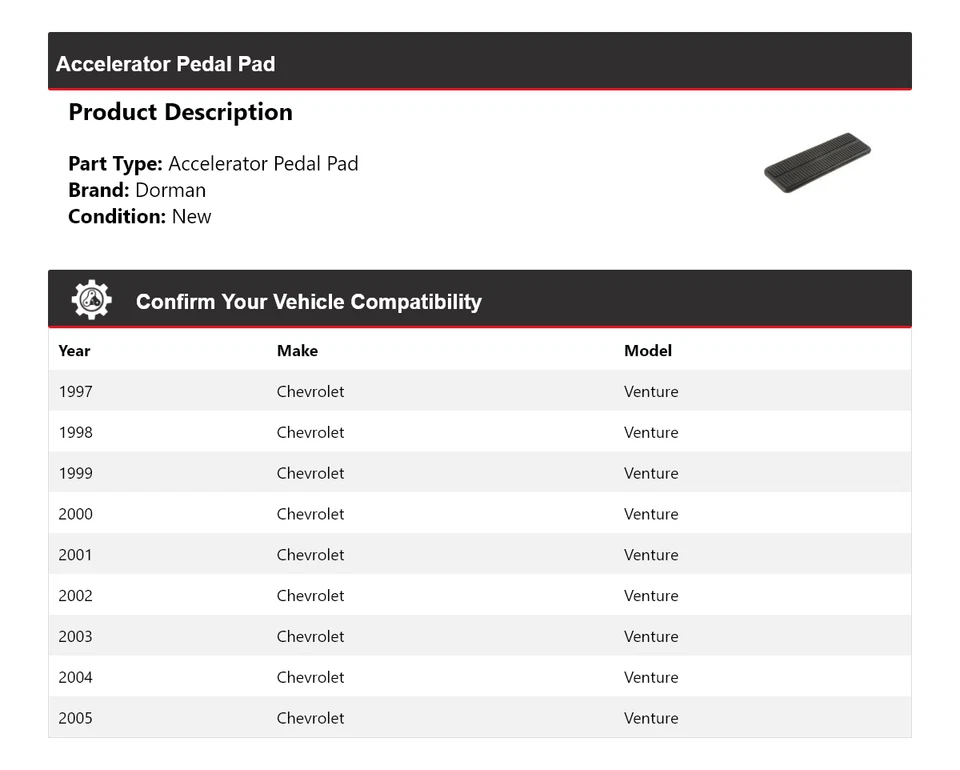Select the Product Description heading
This screenshot has height=770, width=960.
[180, 112]
